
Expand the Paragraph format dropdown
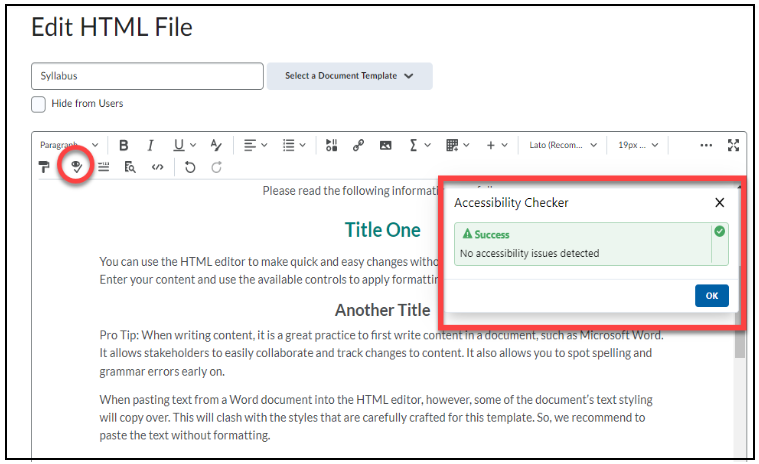(x=67, y=146)
